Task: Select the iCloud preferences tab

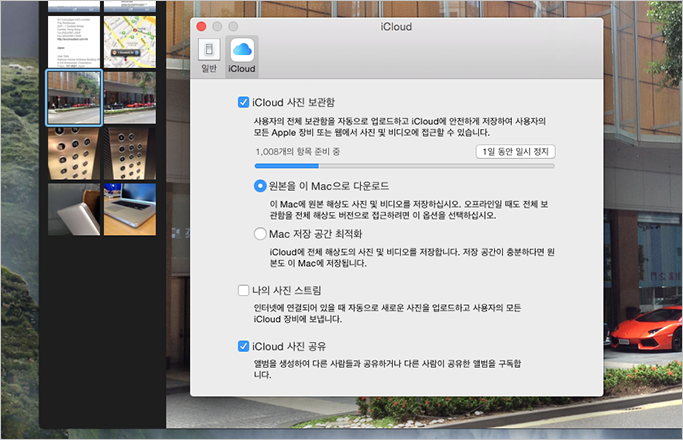Action: 242,57
